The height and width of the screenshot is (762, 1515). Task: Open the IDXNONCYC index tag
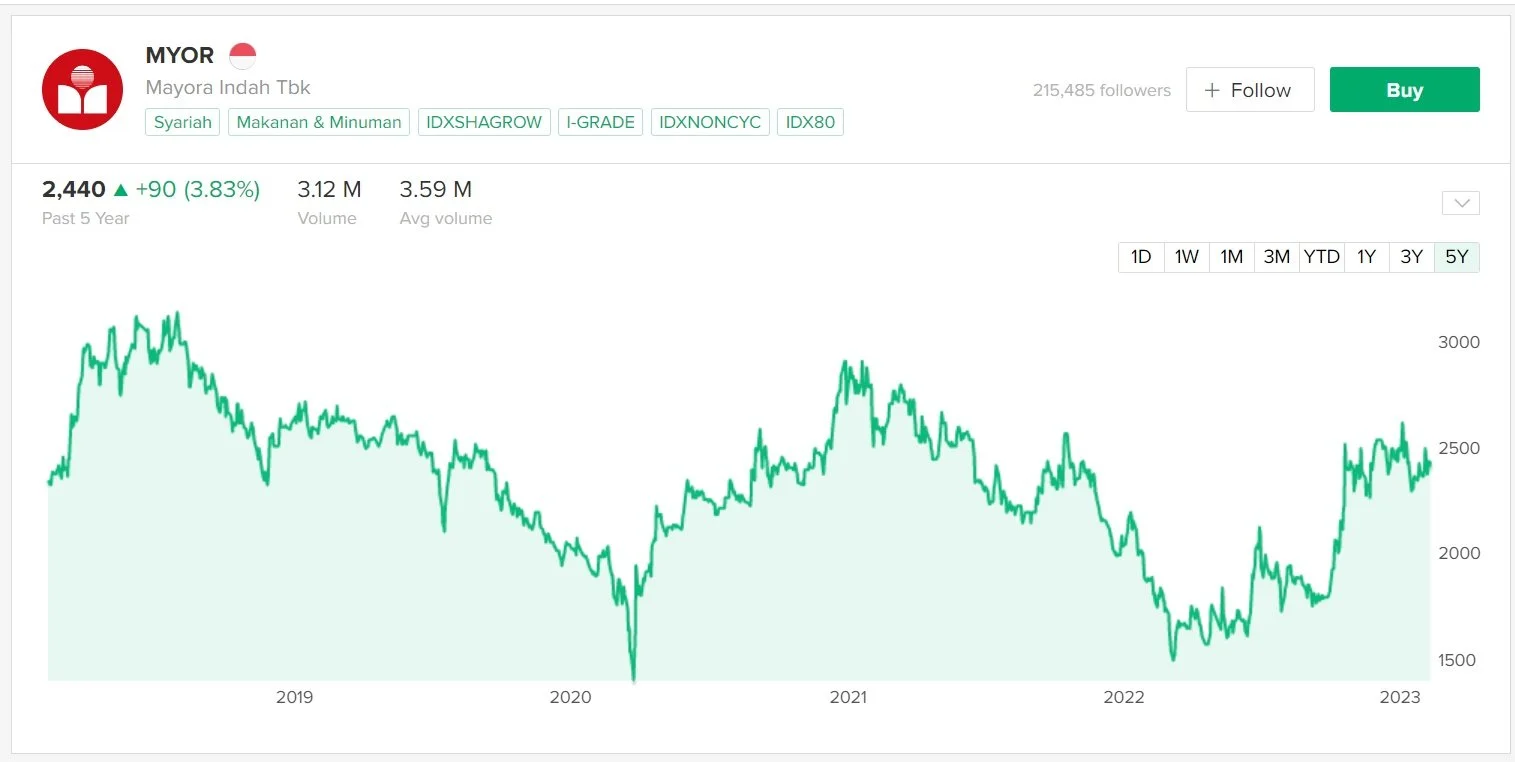tap(710, 122)
